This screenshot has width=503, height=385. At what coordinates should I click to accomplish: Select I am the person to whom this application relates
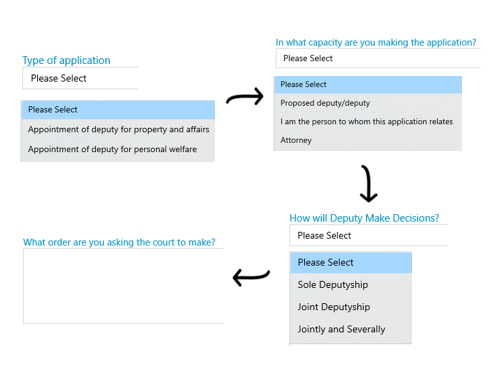click(368, 122)
